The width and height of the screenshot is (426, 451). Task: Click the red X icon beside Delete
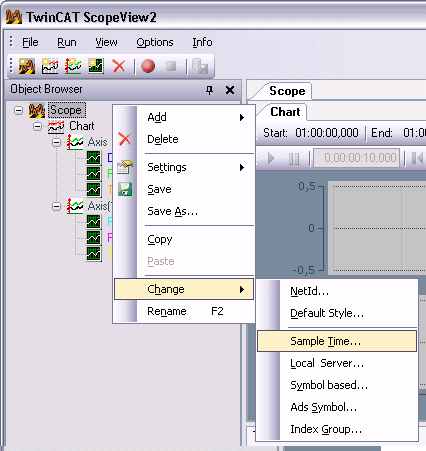[125, 139]
